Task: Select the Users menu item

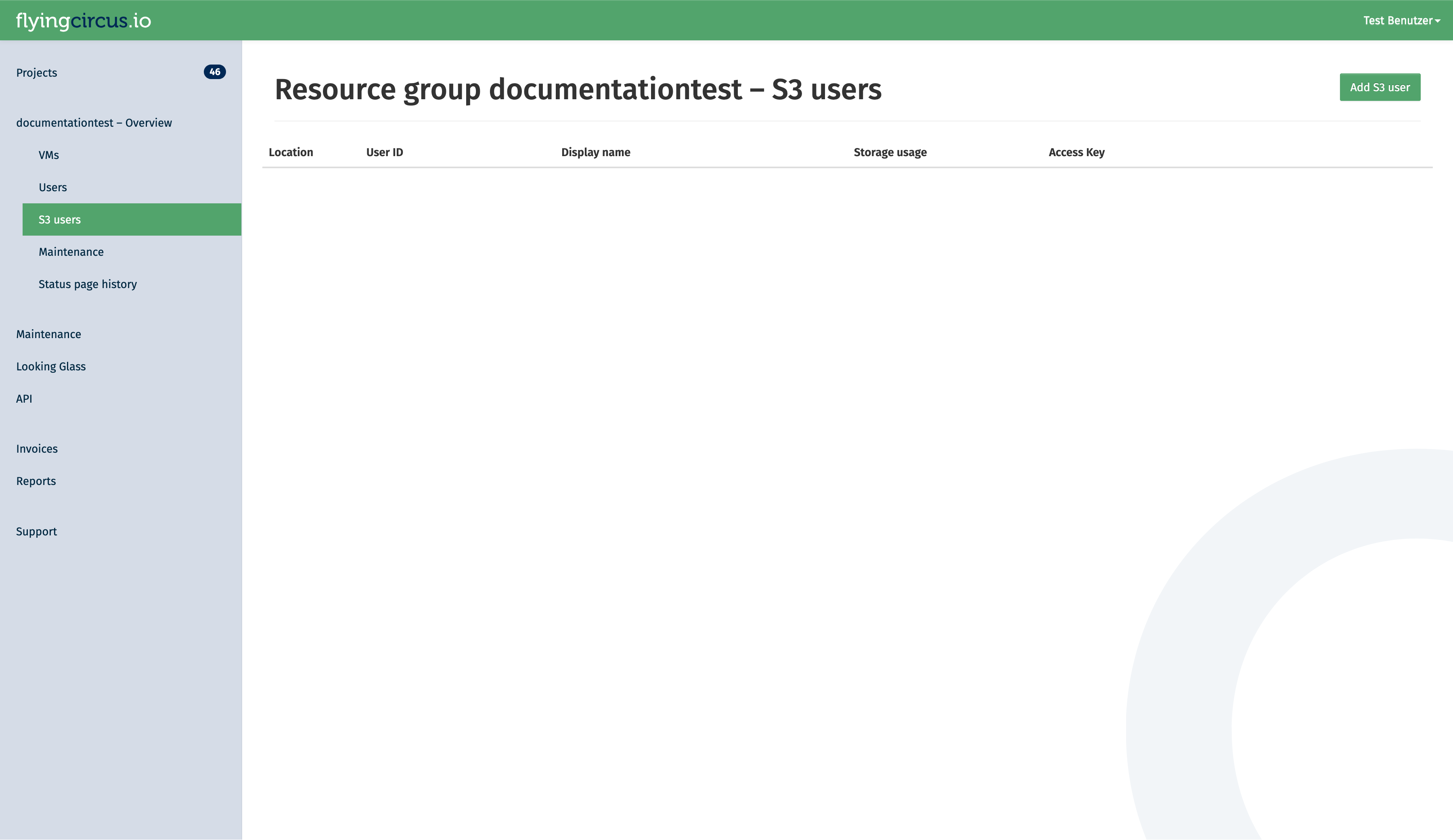Action: pos(52,187)
